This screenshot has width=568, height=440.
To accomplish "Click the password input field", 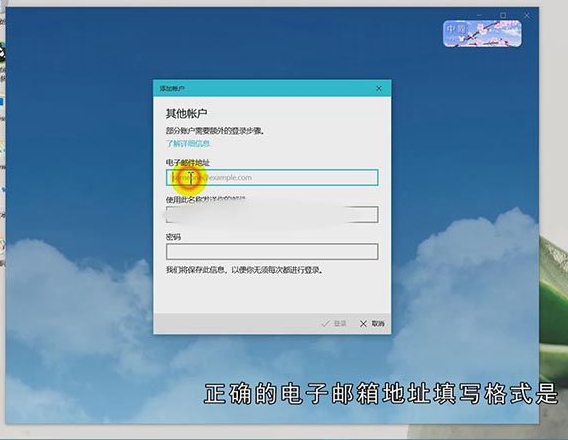I will click(272, 252).
